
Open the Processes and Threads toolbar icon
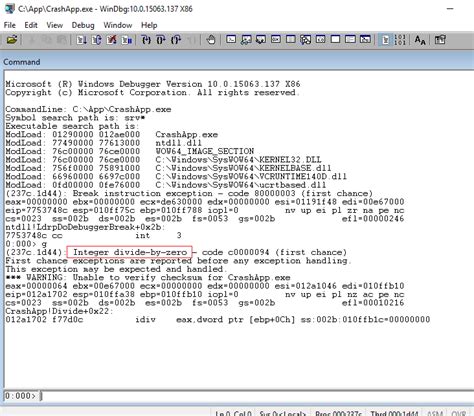pyautogui.click(x=350, y=40)
